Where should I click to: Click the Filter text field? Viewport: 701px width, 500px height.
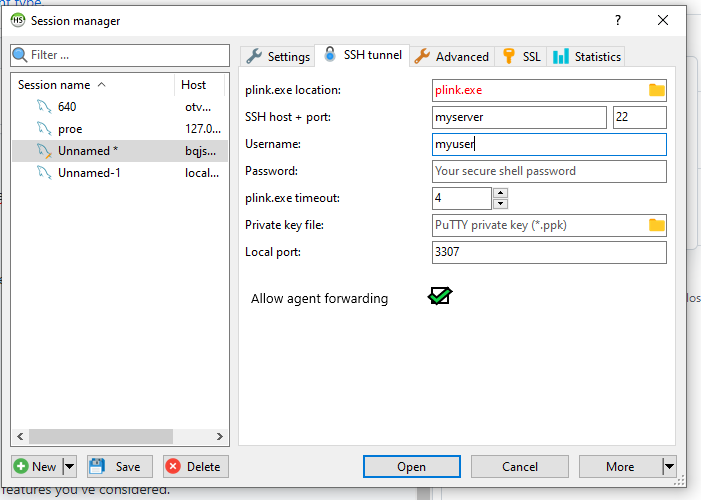point(120,55)
